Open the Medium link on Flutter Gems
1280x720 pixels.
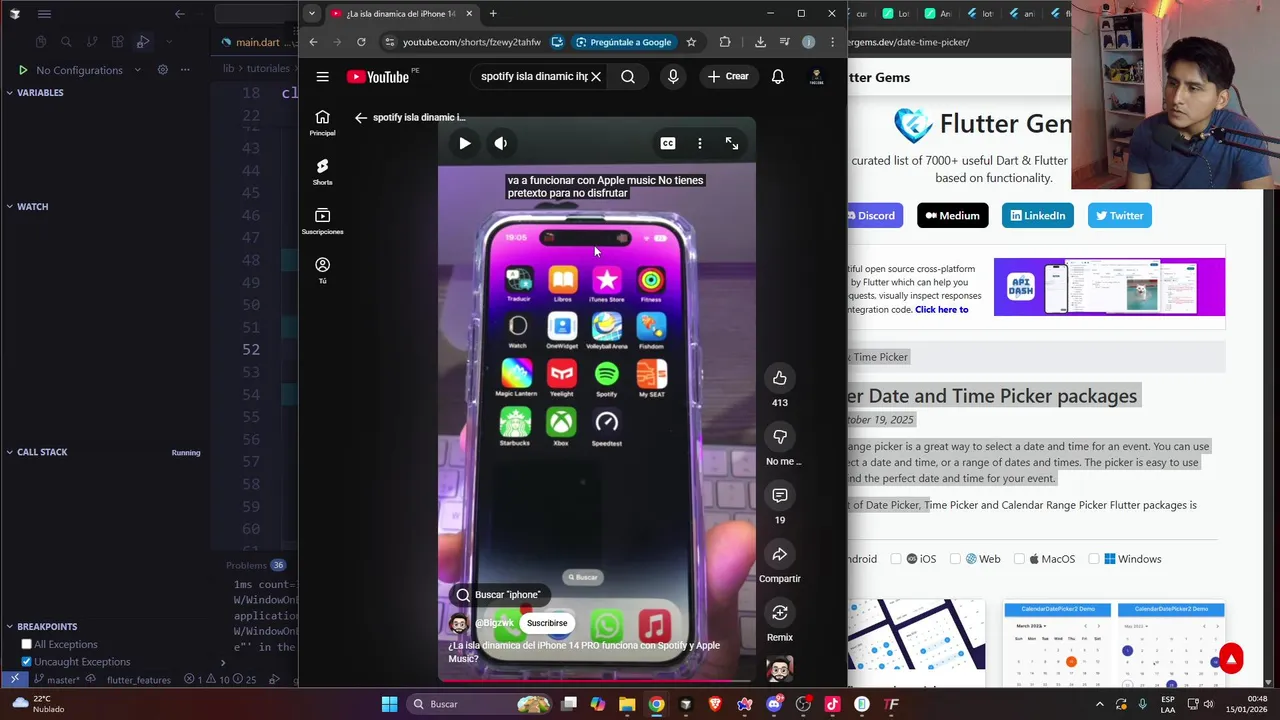coord(952,216)
